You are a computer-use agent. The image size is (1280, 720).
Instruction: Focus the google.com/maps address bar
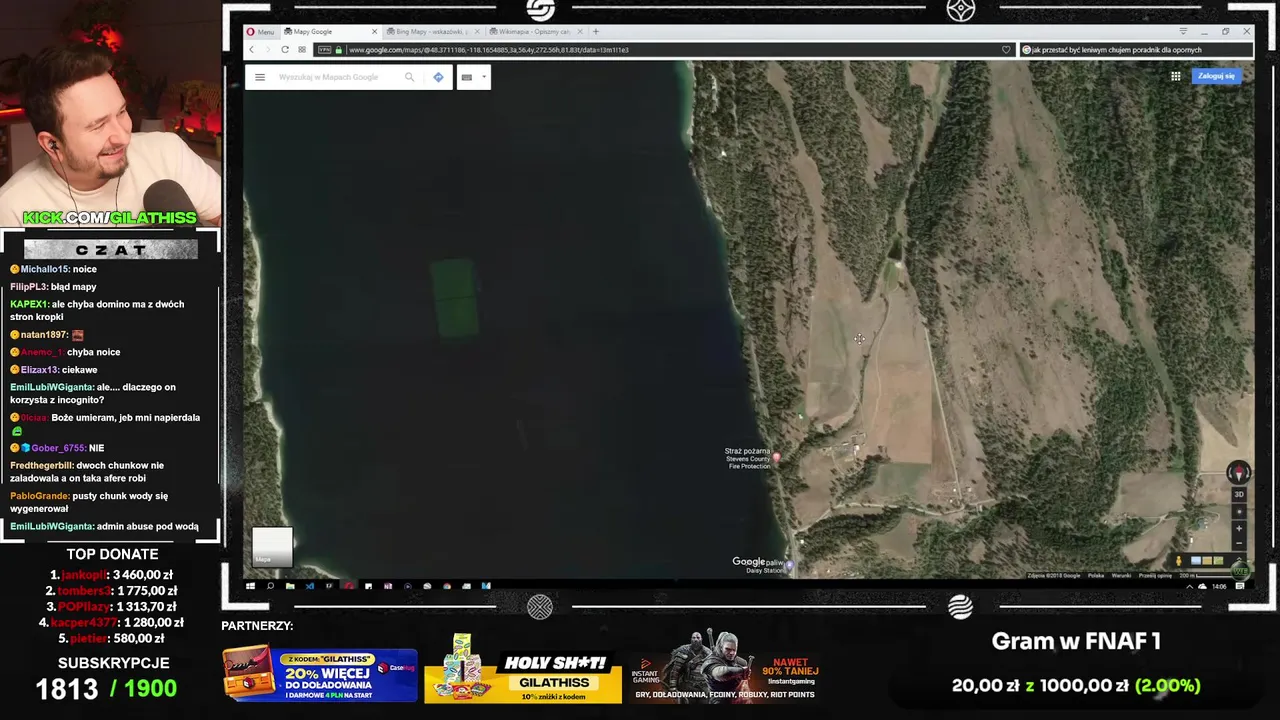pyautogui.click(x=665, y=50)
